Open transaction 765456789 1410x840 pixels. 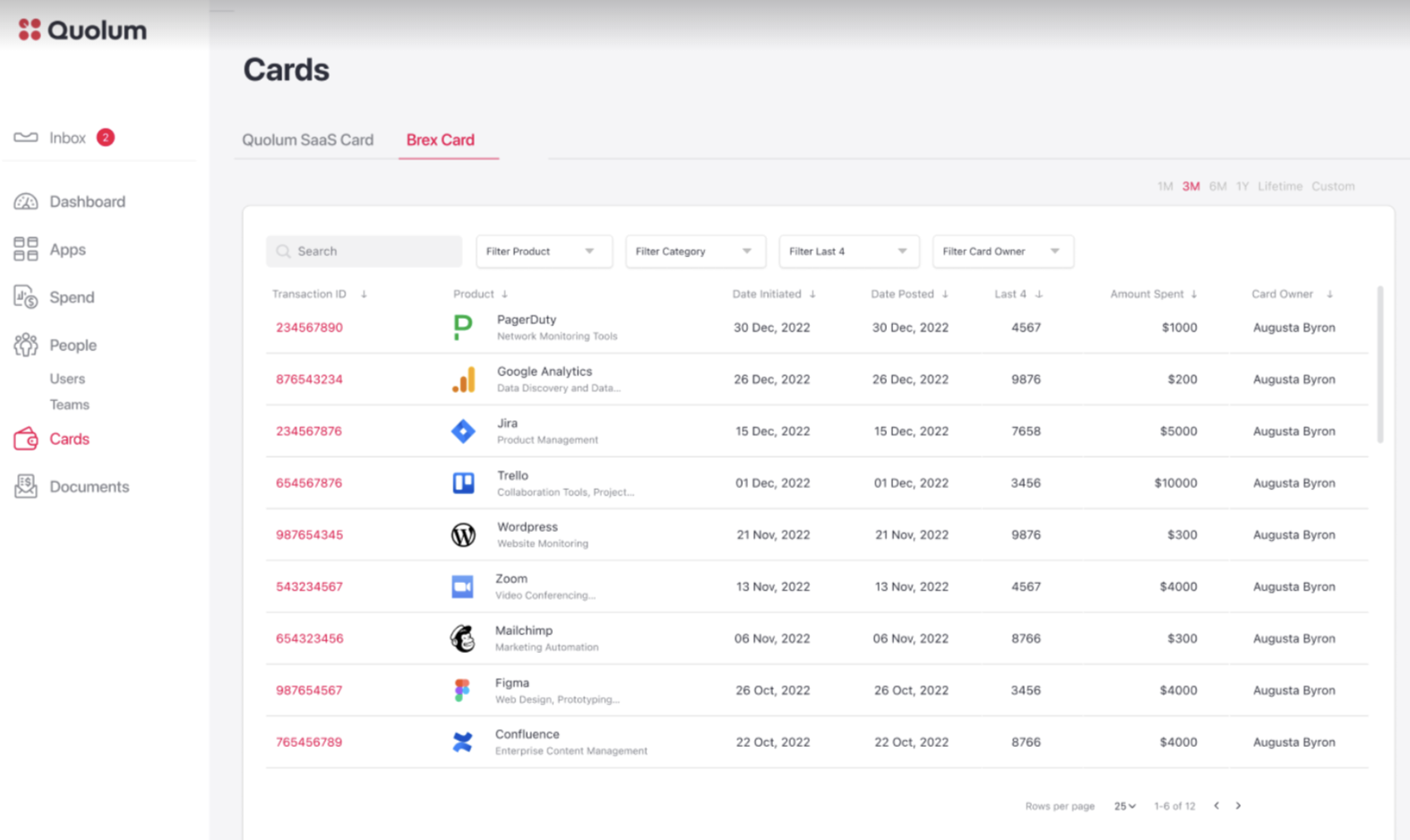click(x=309, y=742)
